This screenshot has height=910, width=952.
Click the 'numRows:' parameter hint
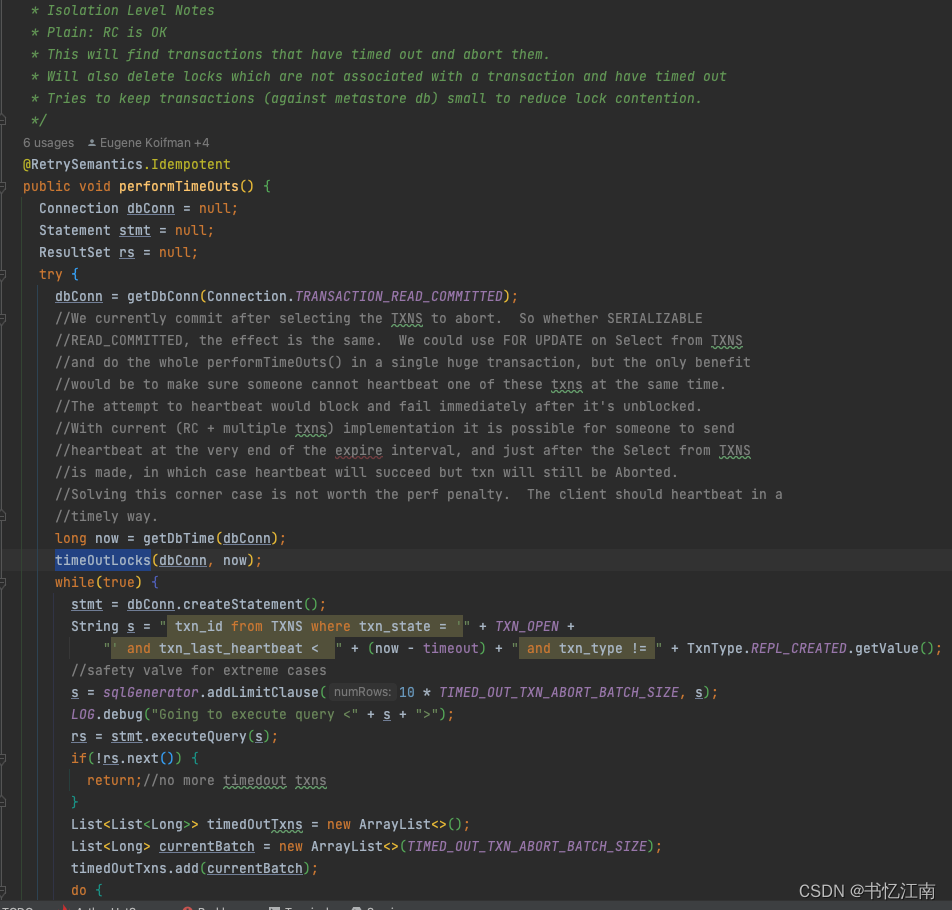[x=362, y=692]
